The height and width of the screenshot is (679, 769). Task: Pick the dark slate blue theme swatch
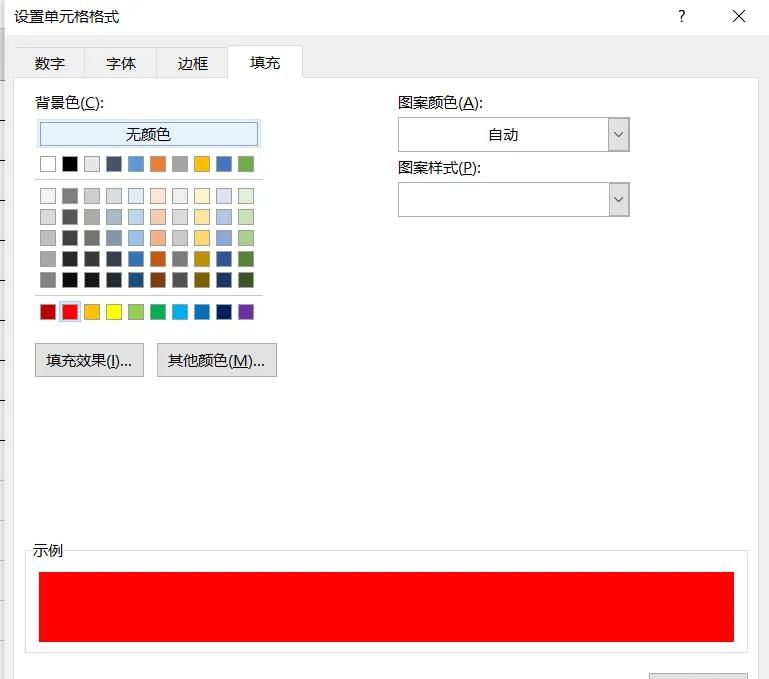114,164
